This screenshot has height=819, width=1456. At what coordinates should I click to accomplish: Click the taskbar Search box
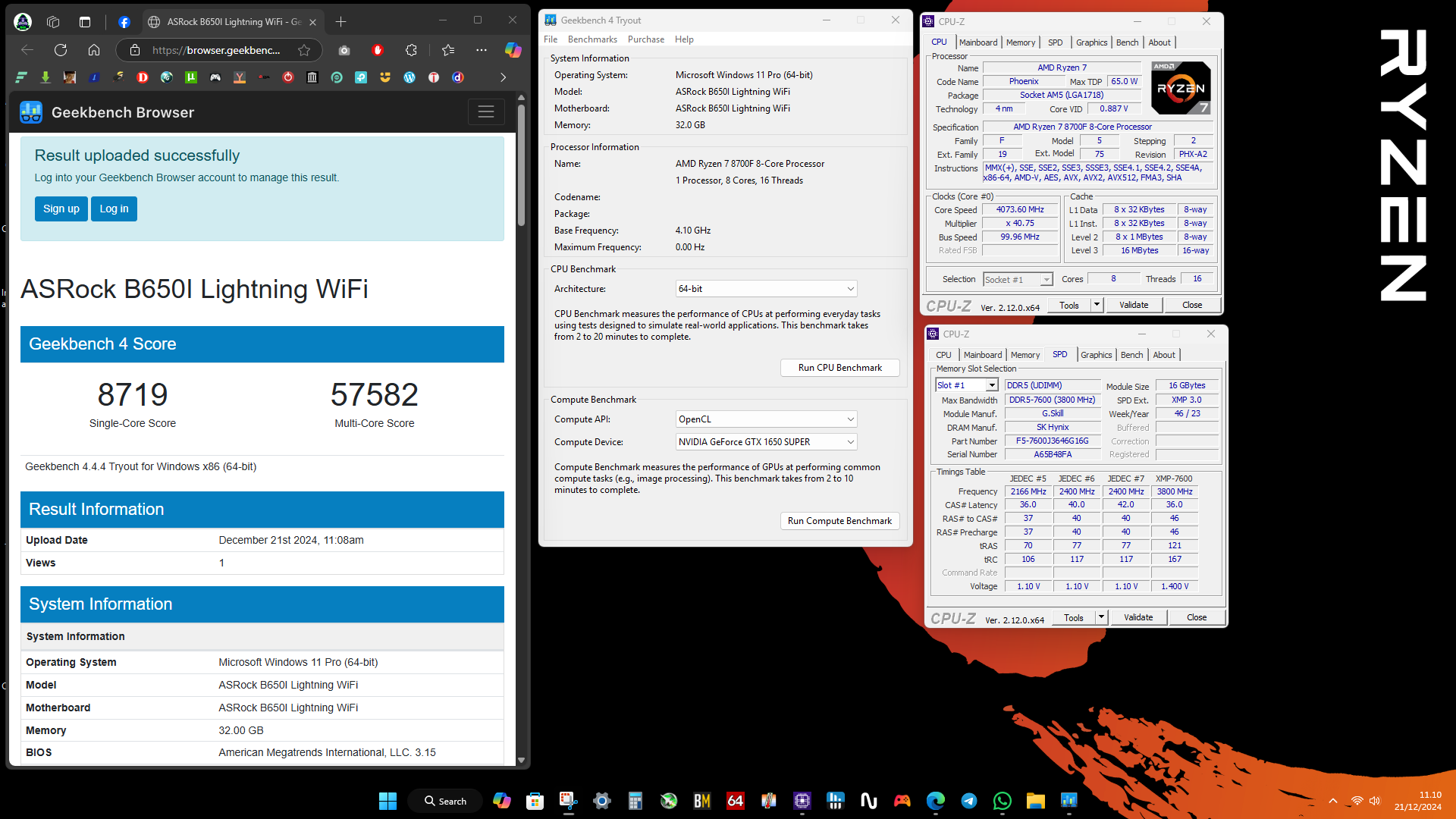pos(444,801)
